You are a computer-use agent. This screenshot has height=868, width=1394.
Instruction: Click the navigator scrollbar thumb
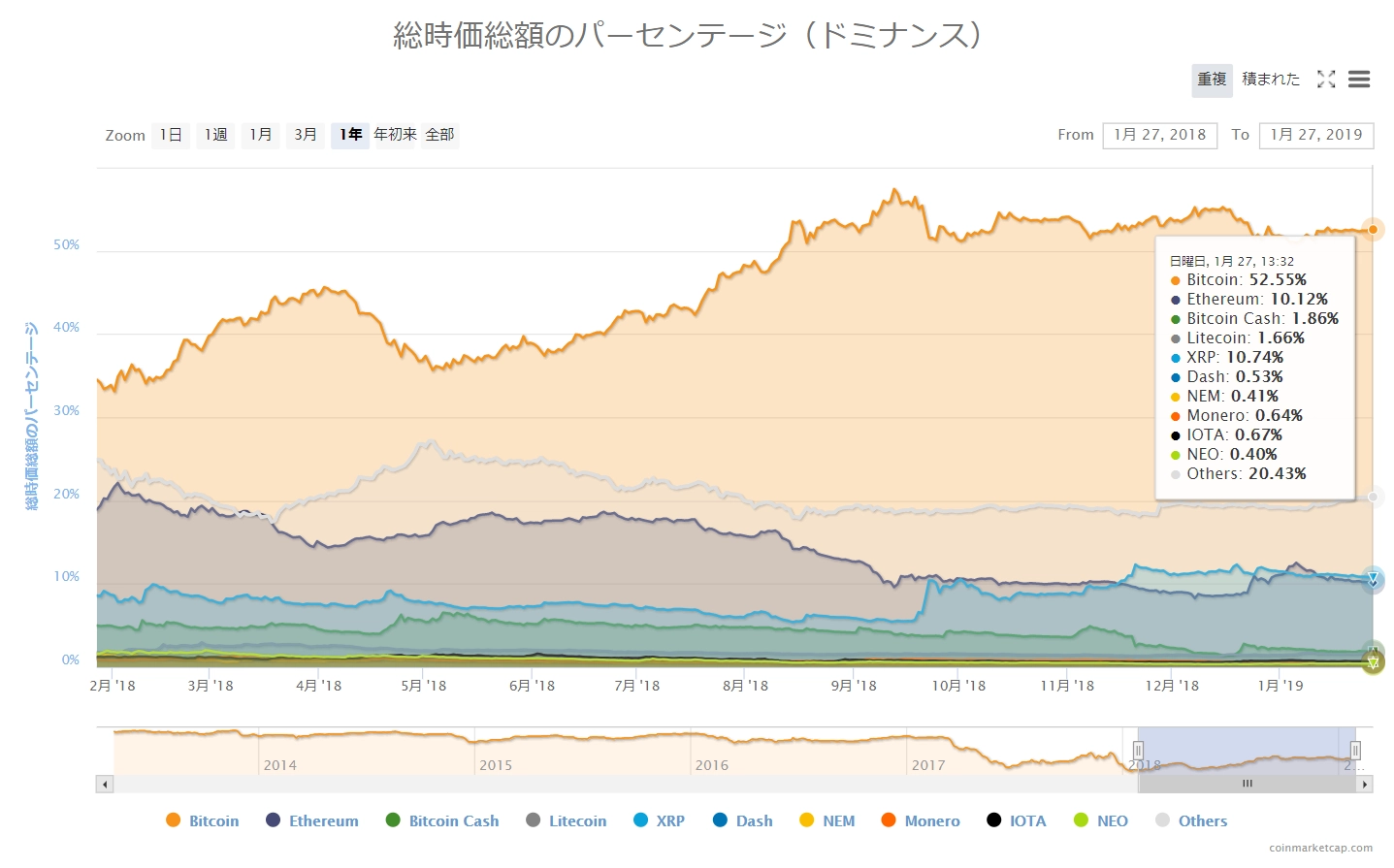tap(1247, 784)
